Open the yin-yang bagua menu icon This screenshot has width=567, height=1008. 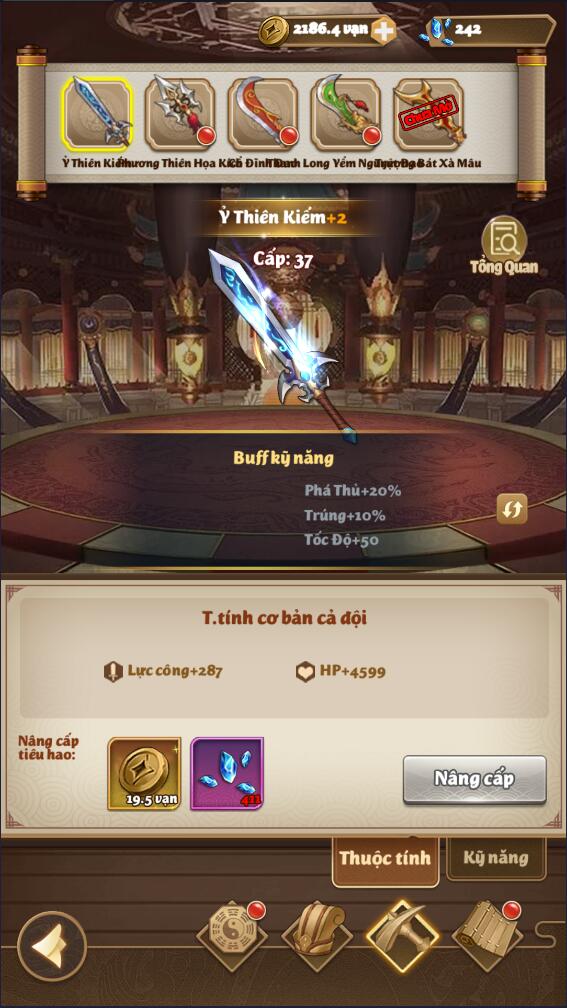click(233, 937)
